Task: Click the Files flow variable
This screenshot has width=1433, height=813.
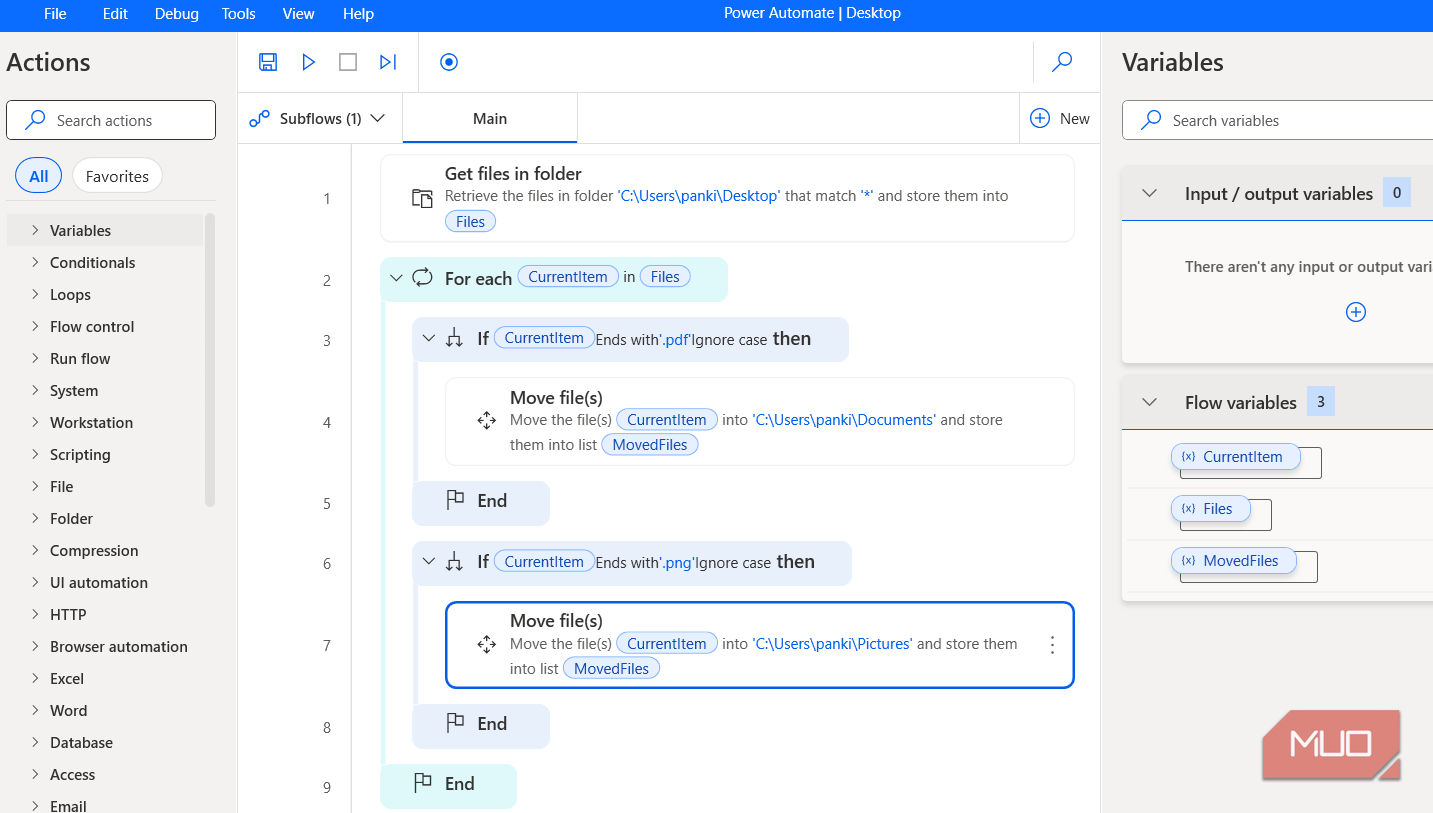Action: point(1210,509)
